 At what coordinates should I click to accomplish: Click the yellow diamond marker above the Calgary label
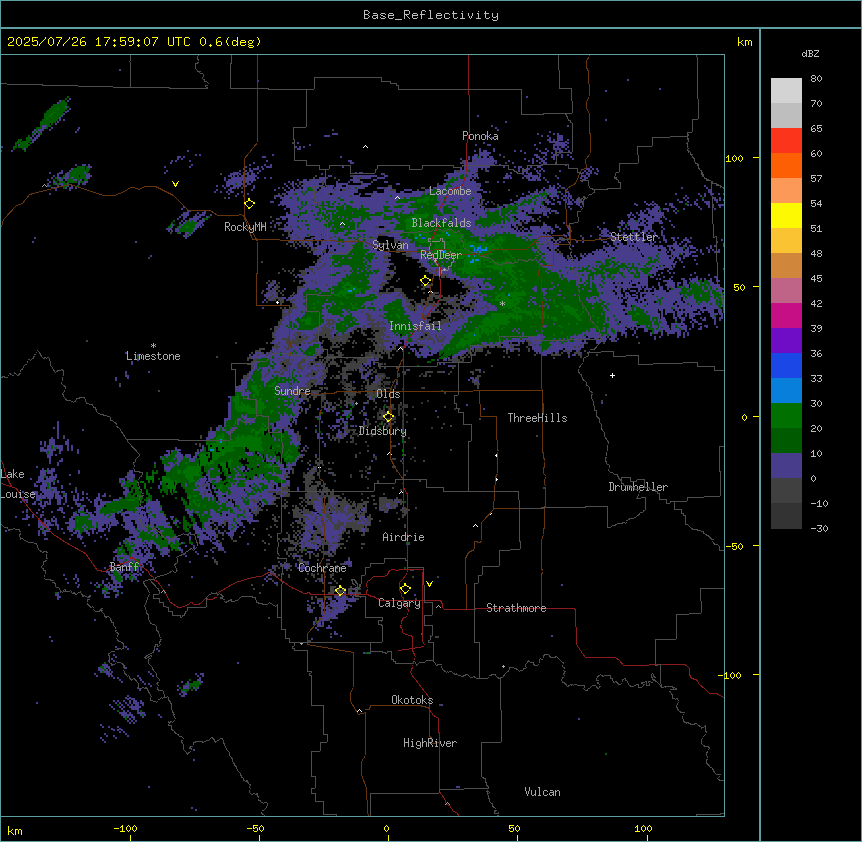(x=405, y=589)
